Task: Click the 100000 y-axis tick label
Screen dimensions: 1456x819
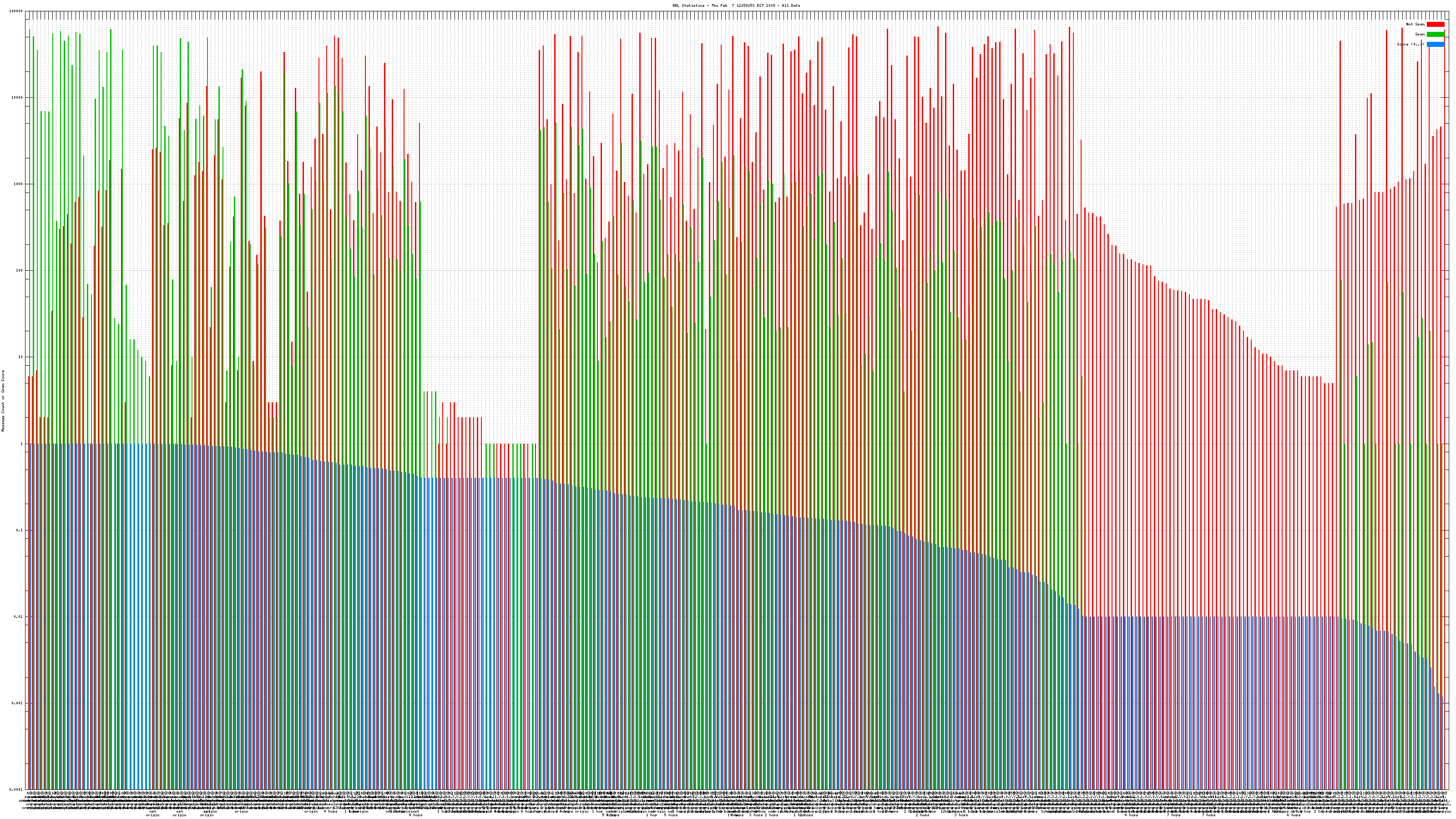Action: coord(16,11)
